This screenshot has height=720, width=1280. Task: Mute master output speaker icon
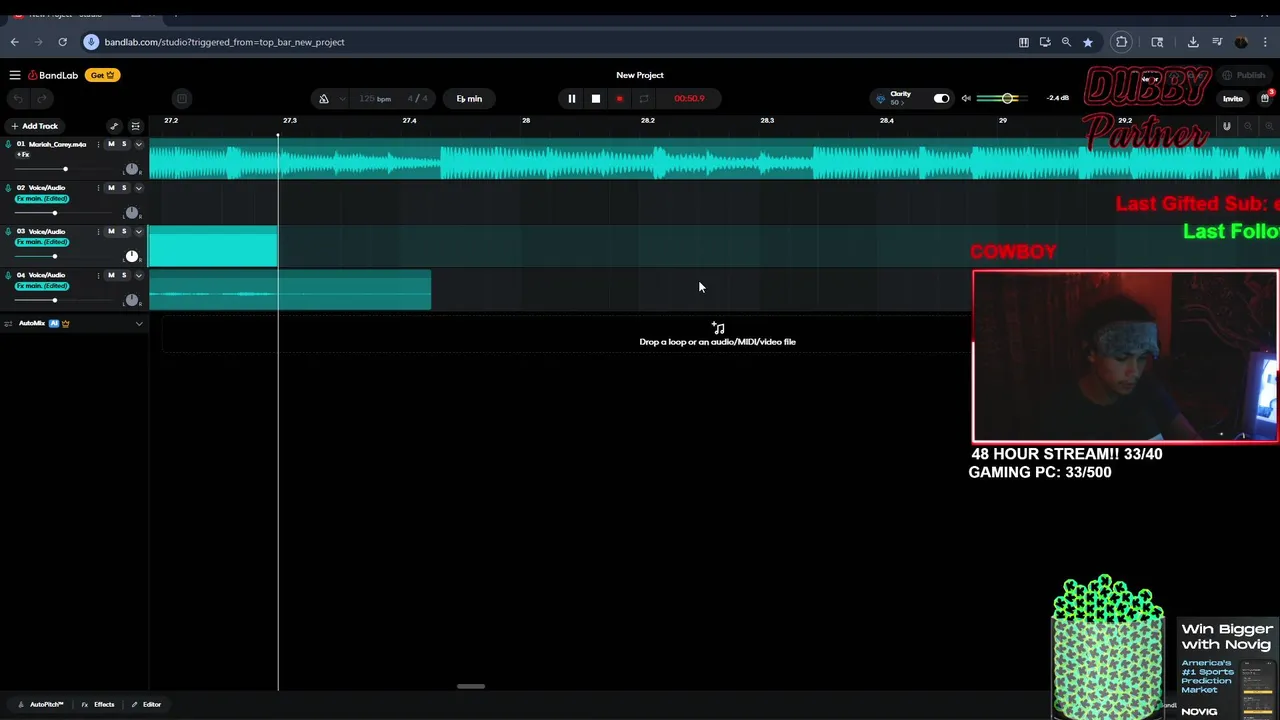point(966,98)
